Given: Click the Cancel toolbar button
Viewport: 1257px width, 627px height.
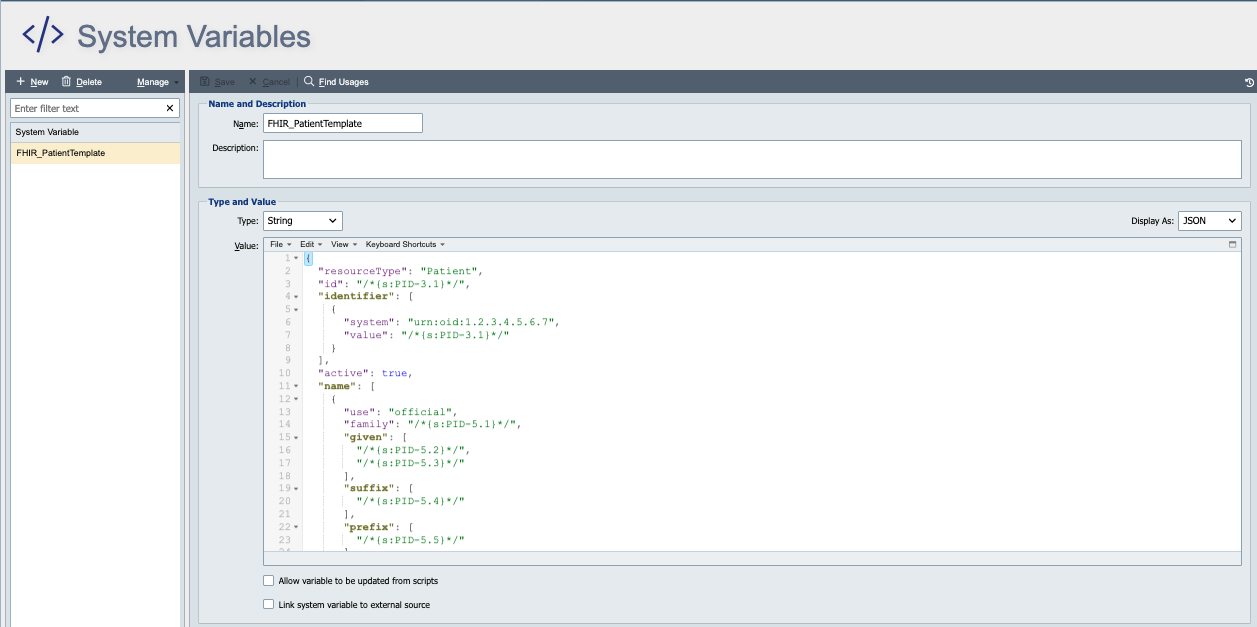Looking at the screenshot, I should pos(269,82).
